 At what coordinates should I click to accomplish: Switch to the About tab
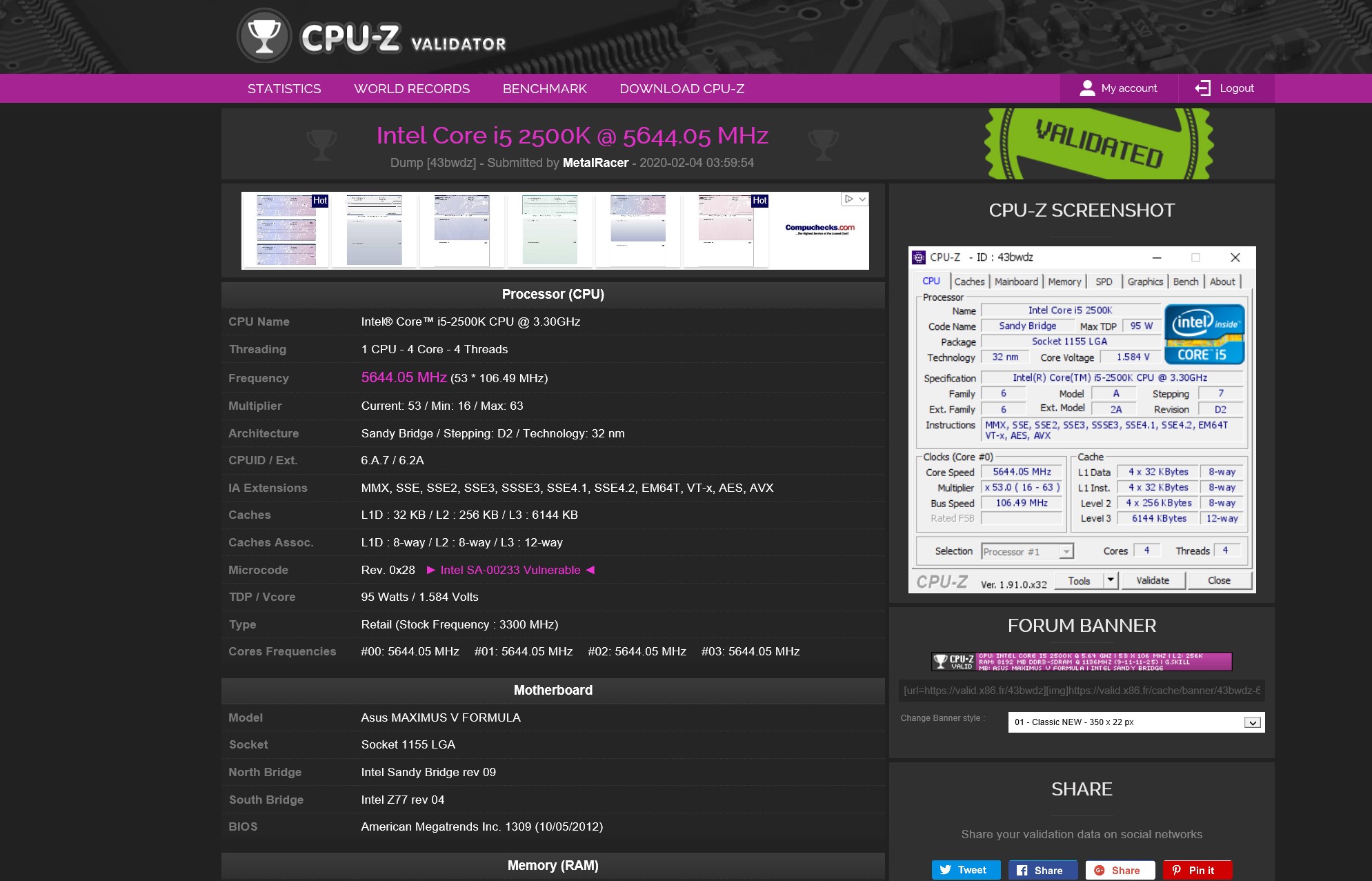(x=1222, y=281)
